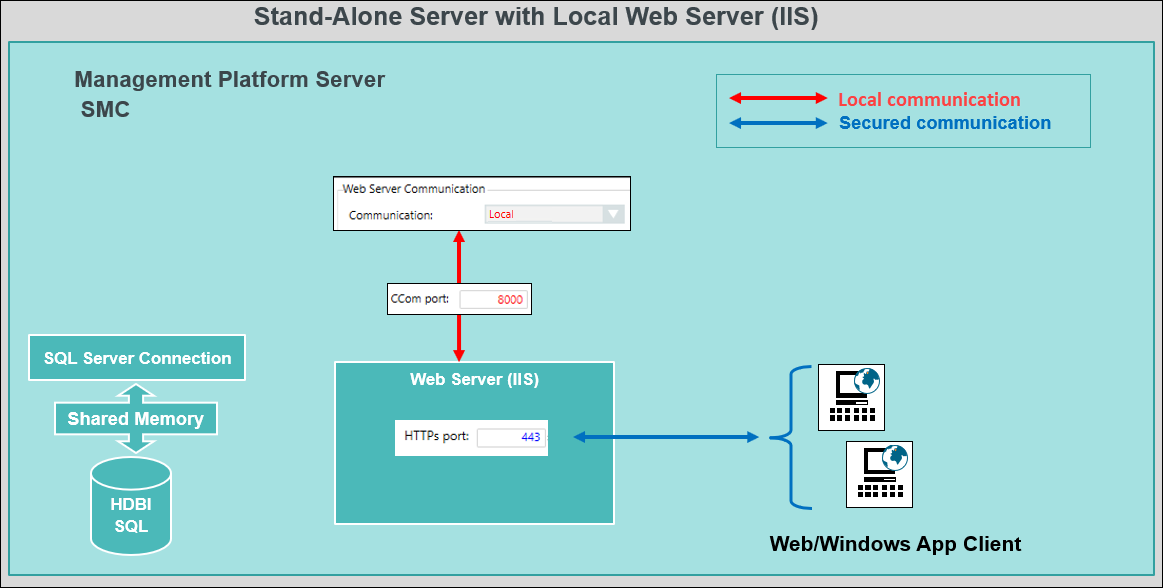Viewport: 1163px width, 588px height.
Task: Select the SQL Server Connection box
Action: (137, 358)
